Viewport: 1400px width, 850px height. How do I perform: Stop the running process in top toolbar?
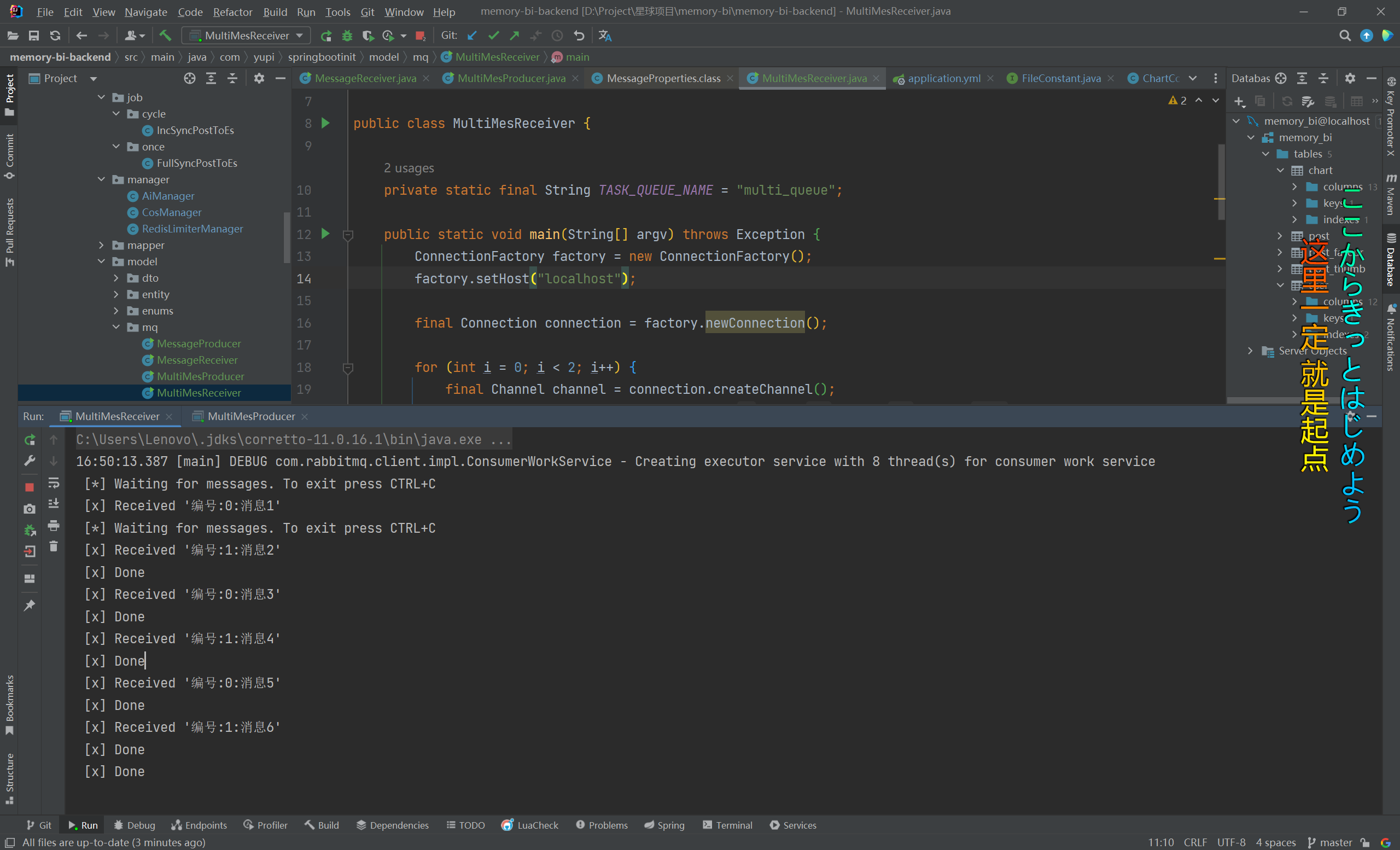(x=421, y=36)
